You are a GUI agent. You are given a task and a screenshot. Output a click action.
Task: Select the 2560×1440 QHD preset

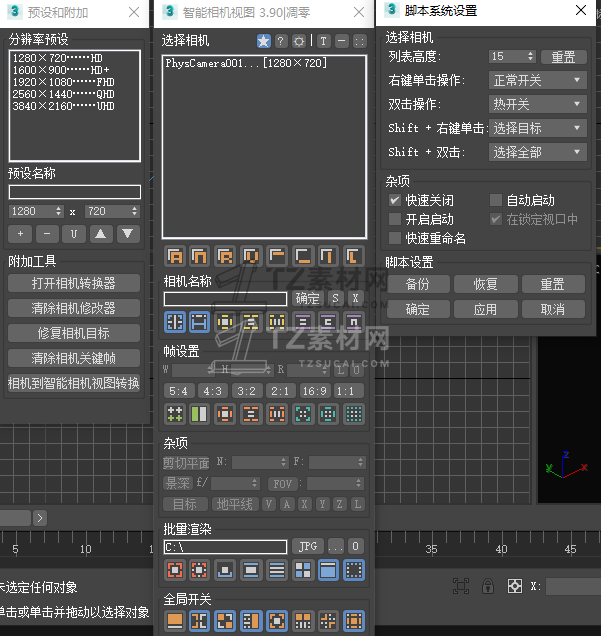pos(63,94)
